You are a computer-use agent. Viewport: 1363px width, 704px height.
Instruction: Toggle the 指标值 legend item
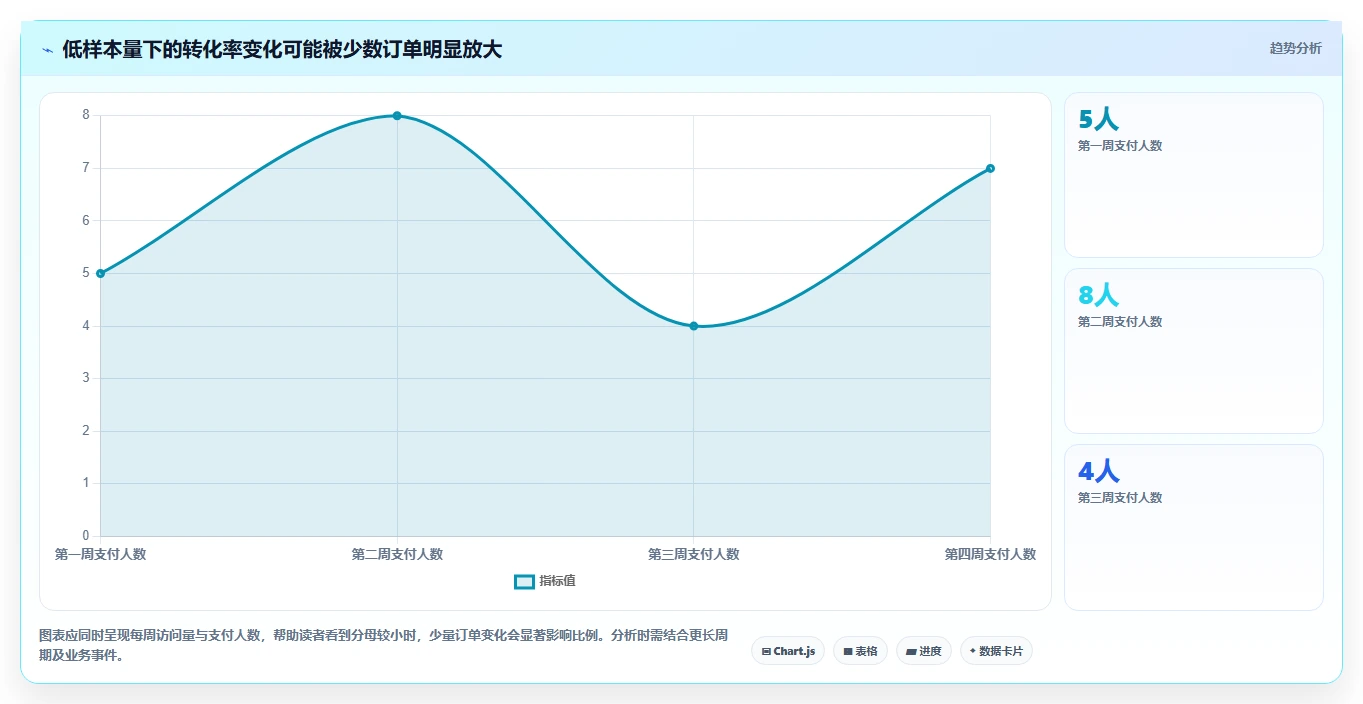(x=545, y=581)
